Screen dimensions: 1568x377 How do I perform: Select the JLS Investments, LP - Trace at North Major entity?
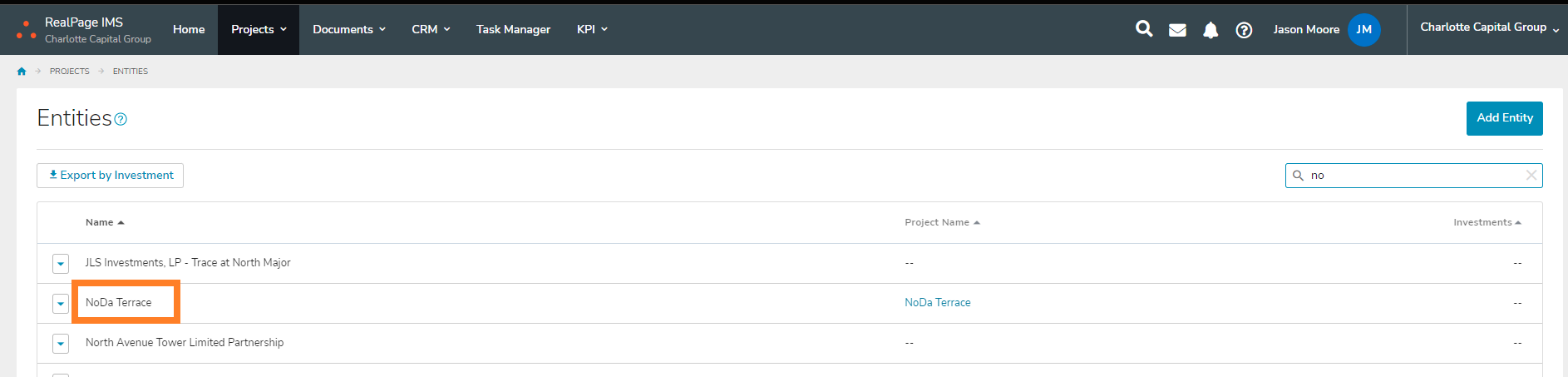point(188,263)
